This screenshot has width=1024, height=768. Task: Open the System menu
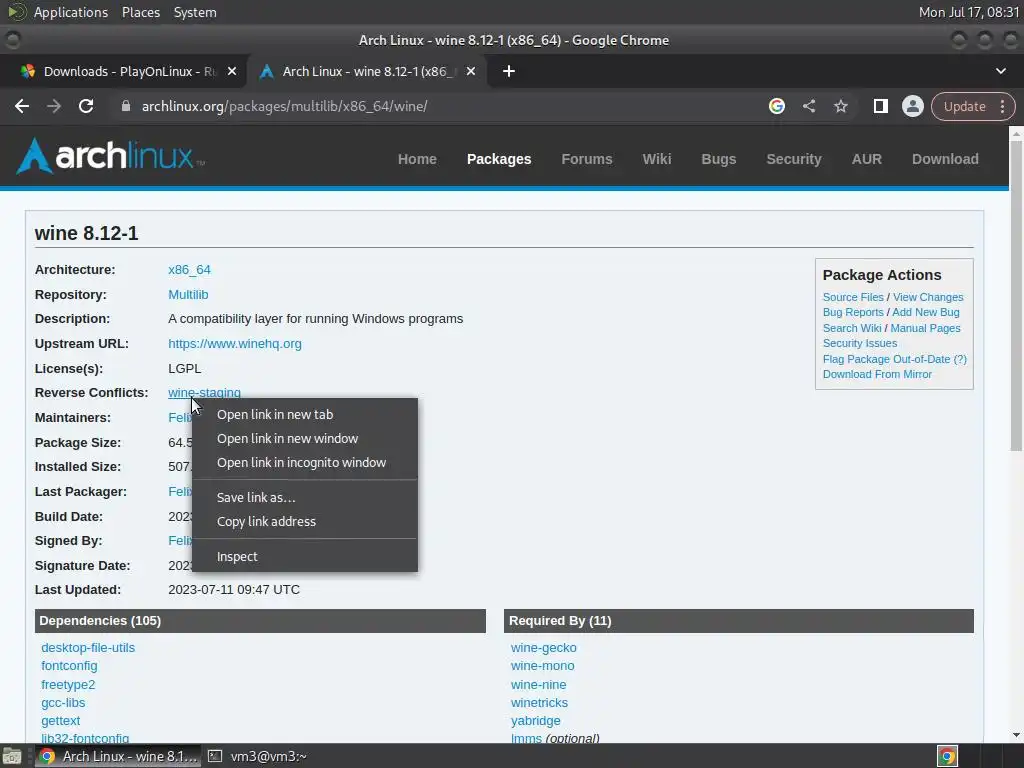point(195,12)
